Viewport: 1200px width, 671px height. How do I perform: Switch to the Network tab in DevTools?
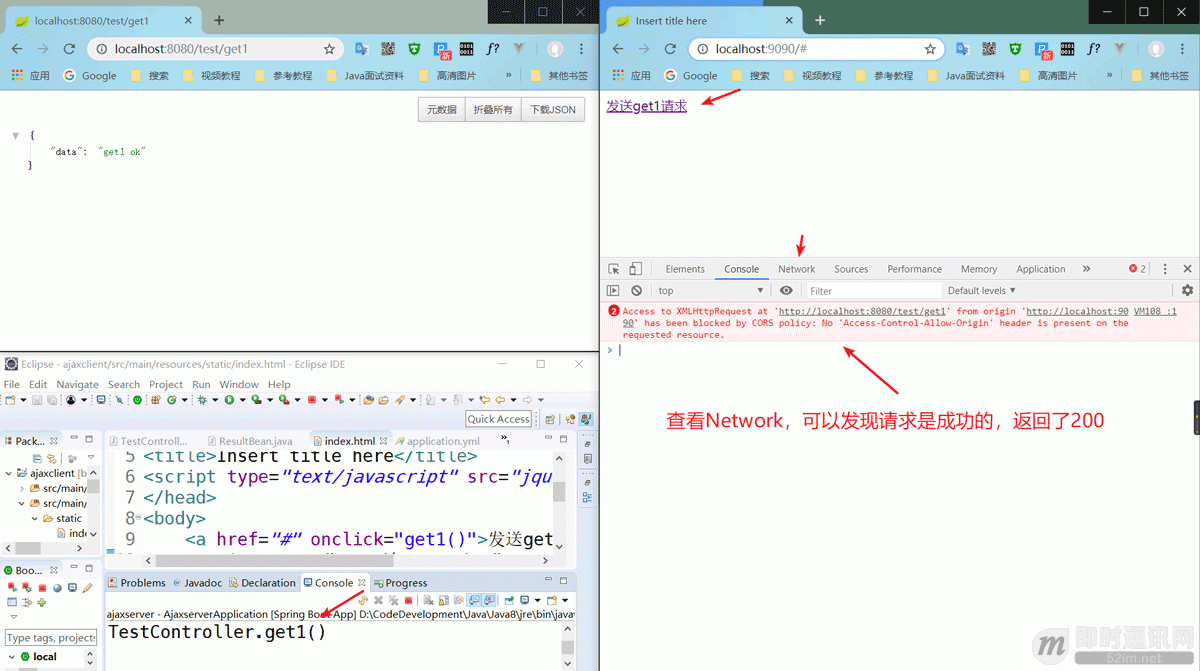tap(796, 268)
